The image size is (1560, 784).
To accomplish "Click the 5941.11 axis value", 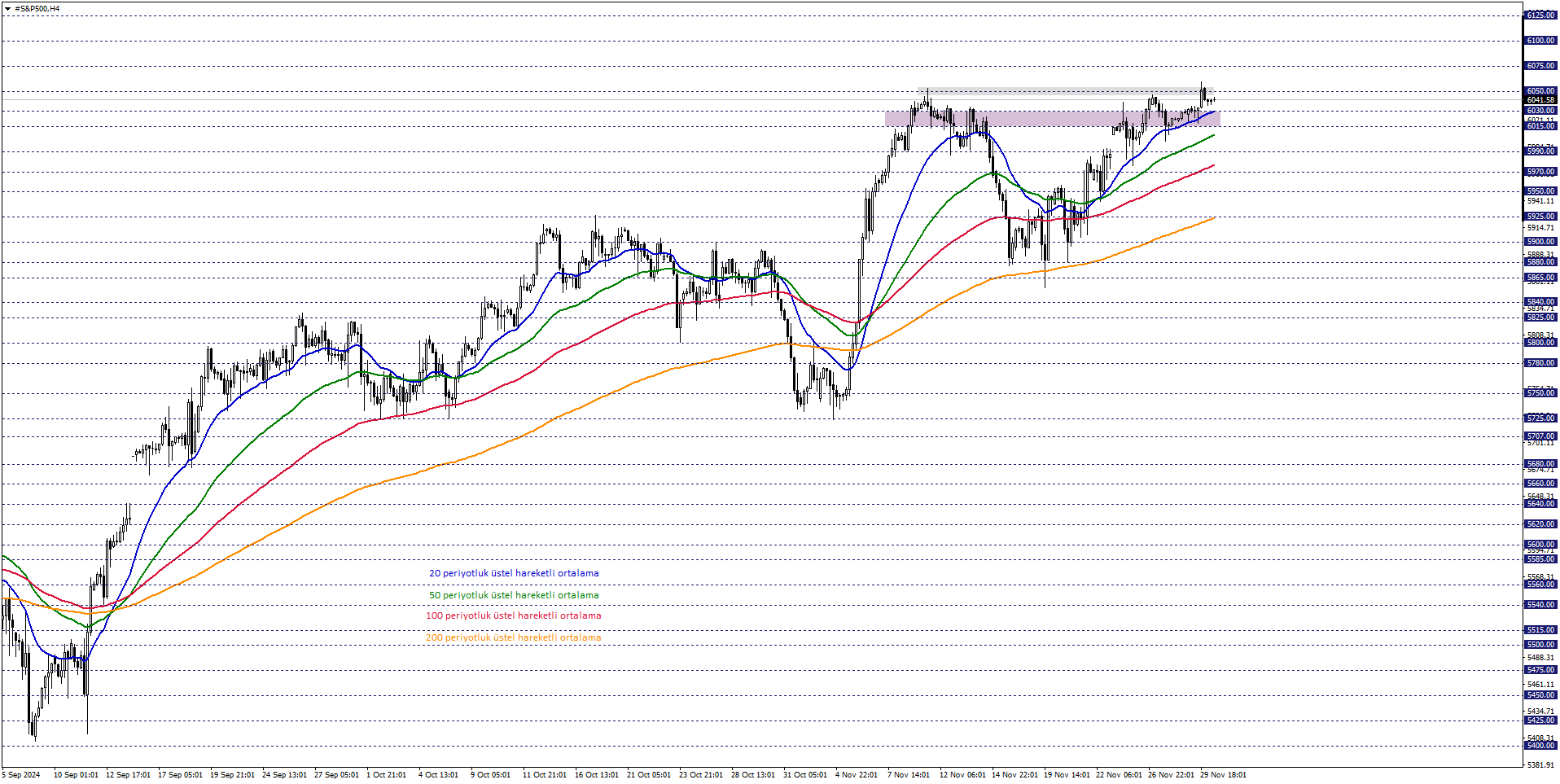I will pyautogui.click(x=1540, y=201).
